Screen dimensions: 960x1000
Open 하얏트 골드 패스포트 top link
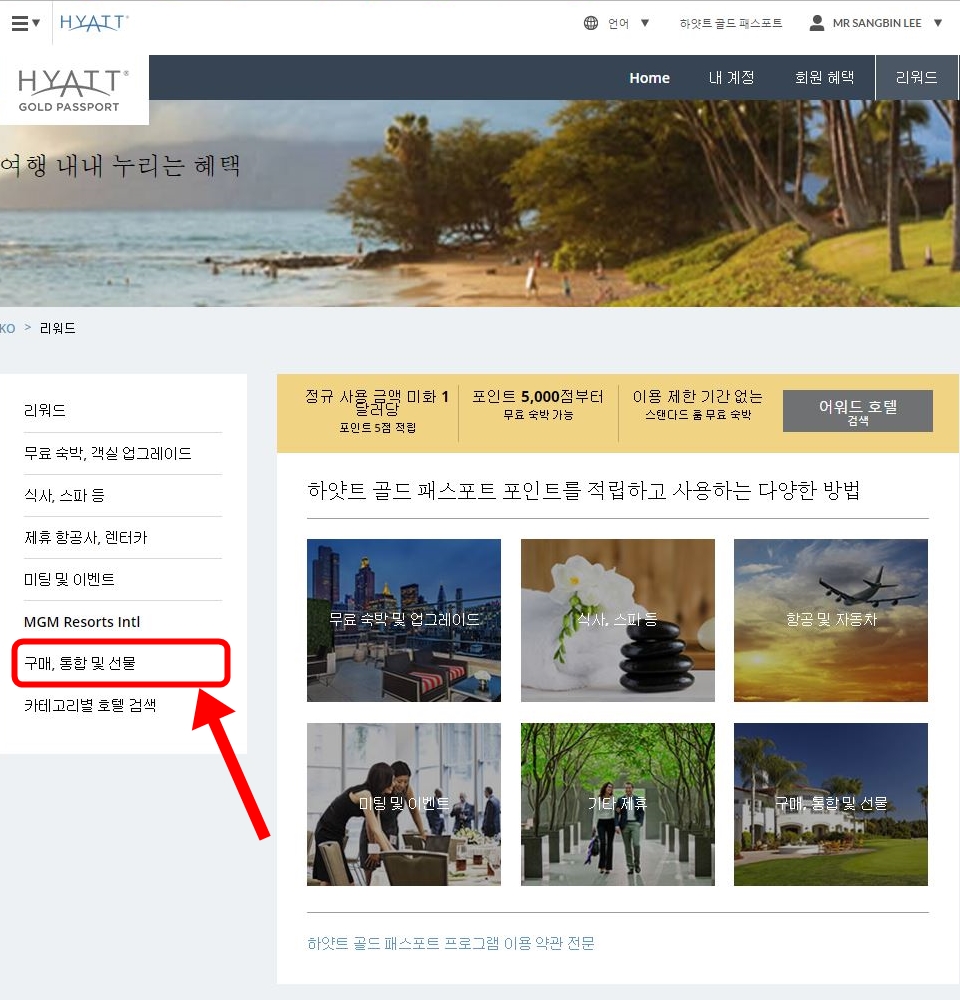point(731,23)
